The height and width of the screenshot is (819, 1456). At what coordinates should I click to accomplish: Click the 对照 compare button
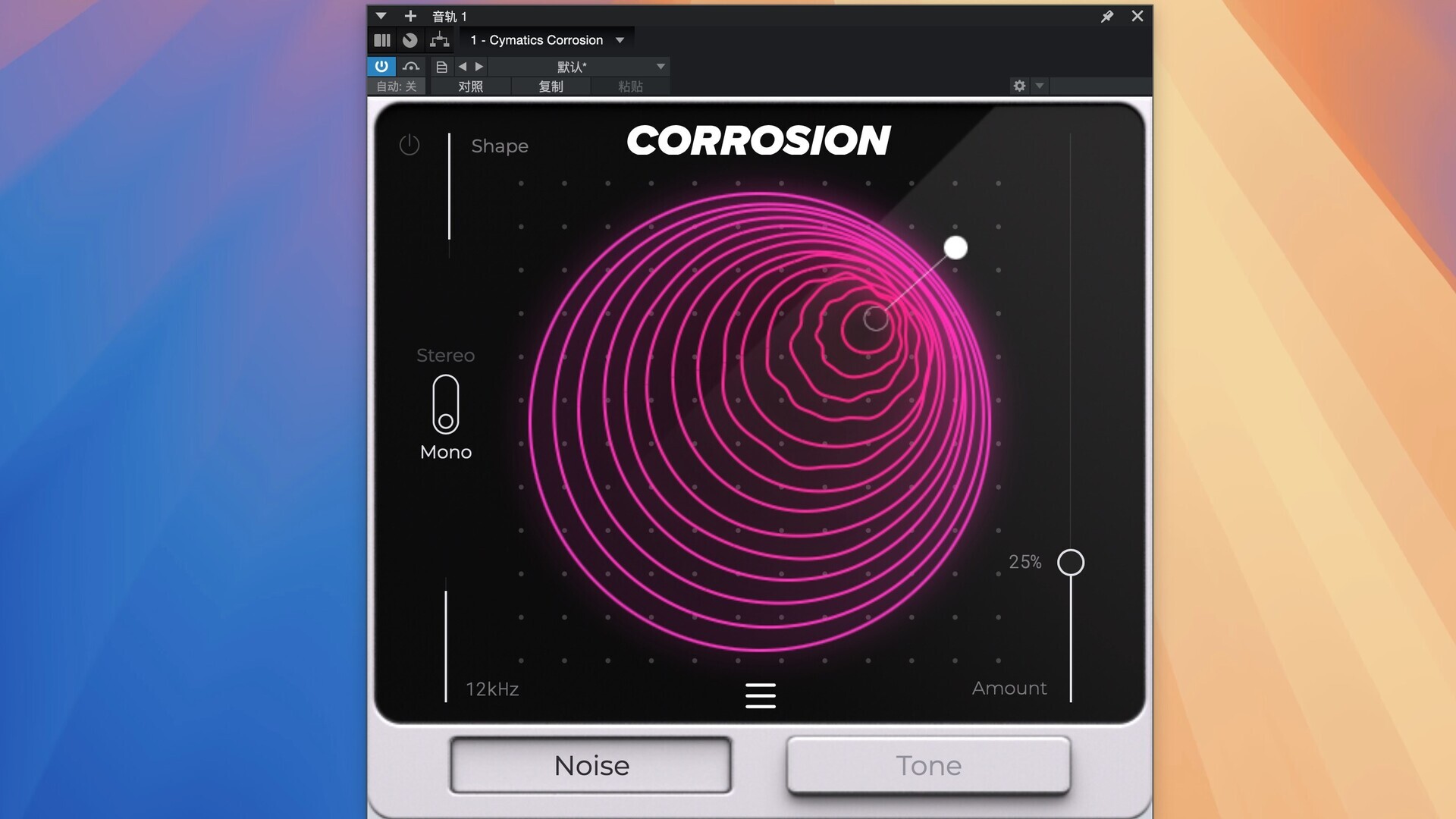(470, 86)
